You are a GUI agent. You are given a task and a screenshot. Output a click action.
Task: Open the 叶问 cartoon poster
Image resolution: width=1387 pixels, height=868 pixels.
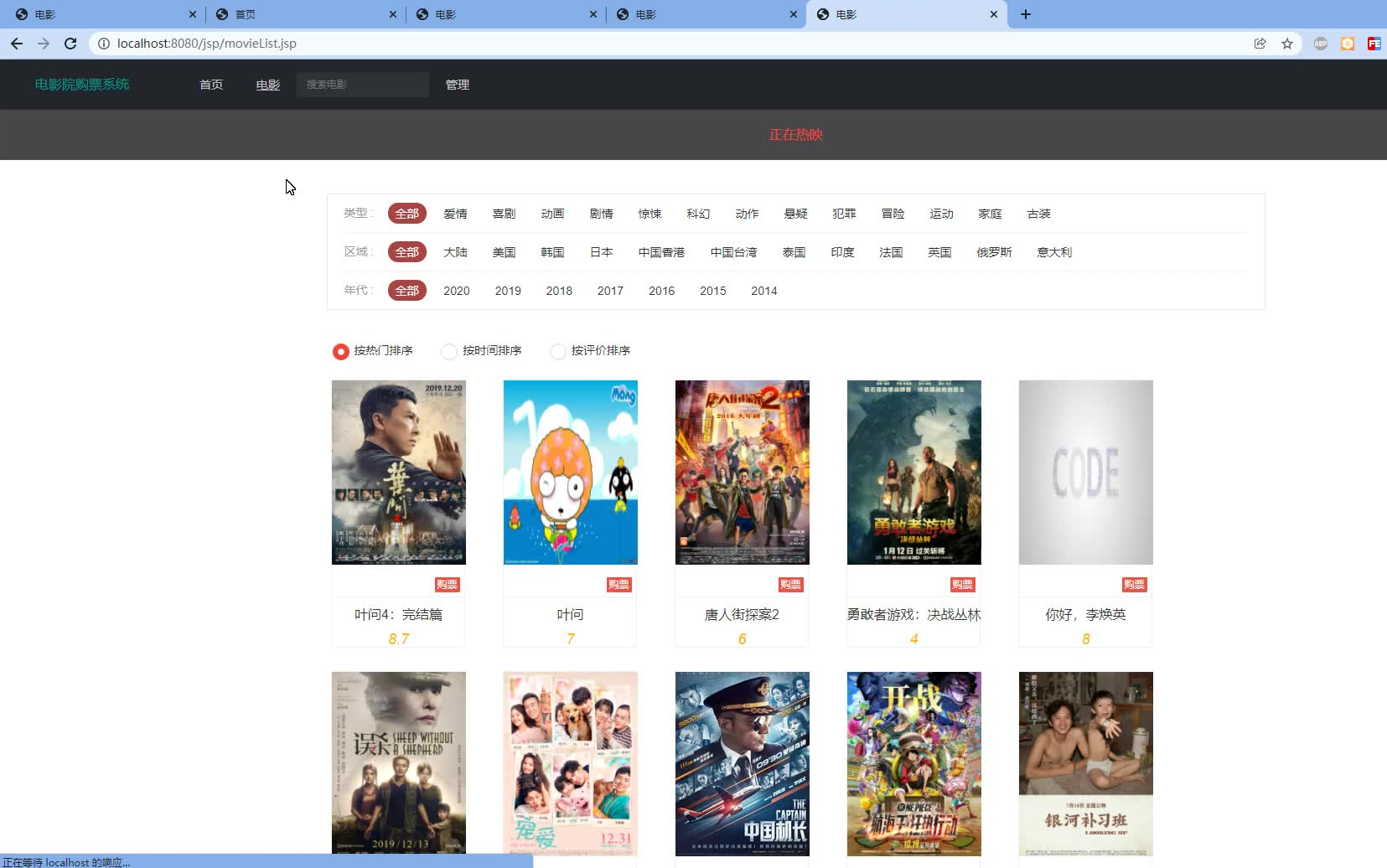click(x=571, y=473)
